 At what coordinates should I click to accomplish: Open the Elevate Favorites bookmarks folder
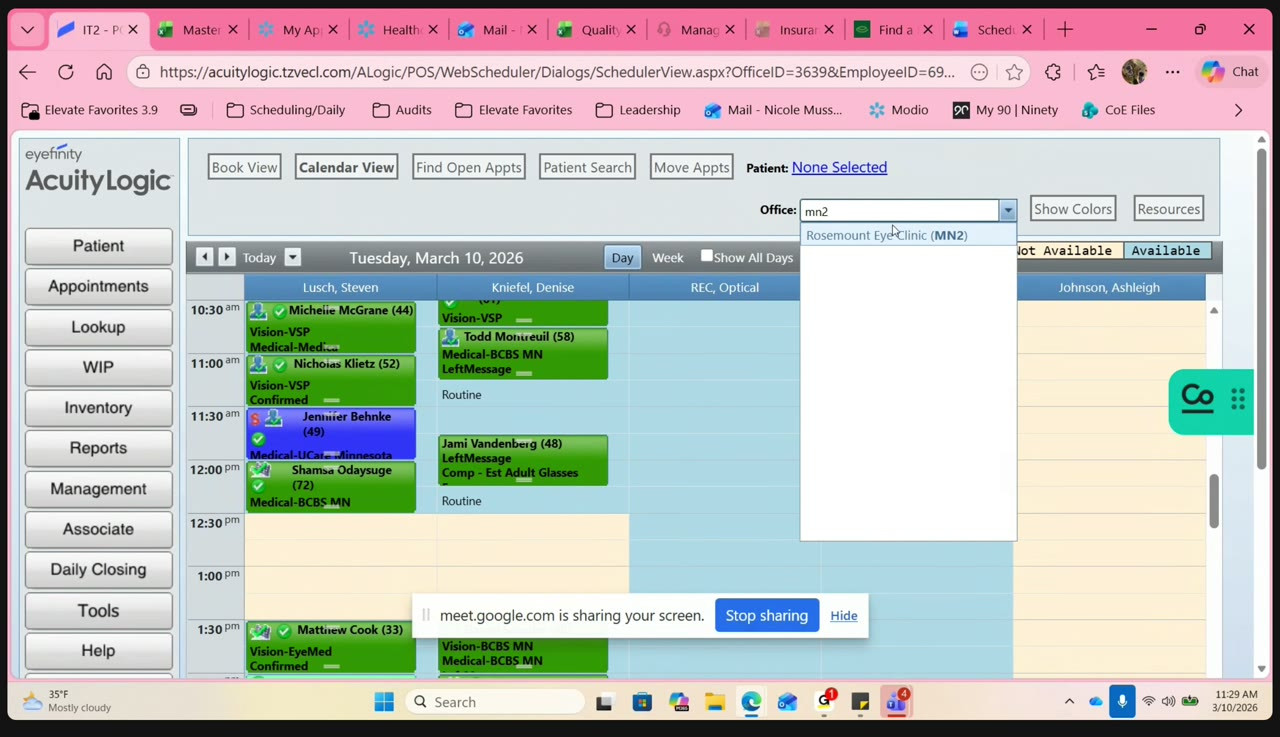pyautogui.click(x=514, y=110)
